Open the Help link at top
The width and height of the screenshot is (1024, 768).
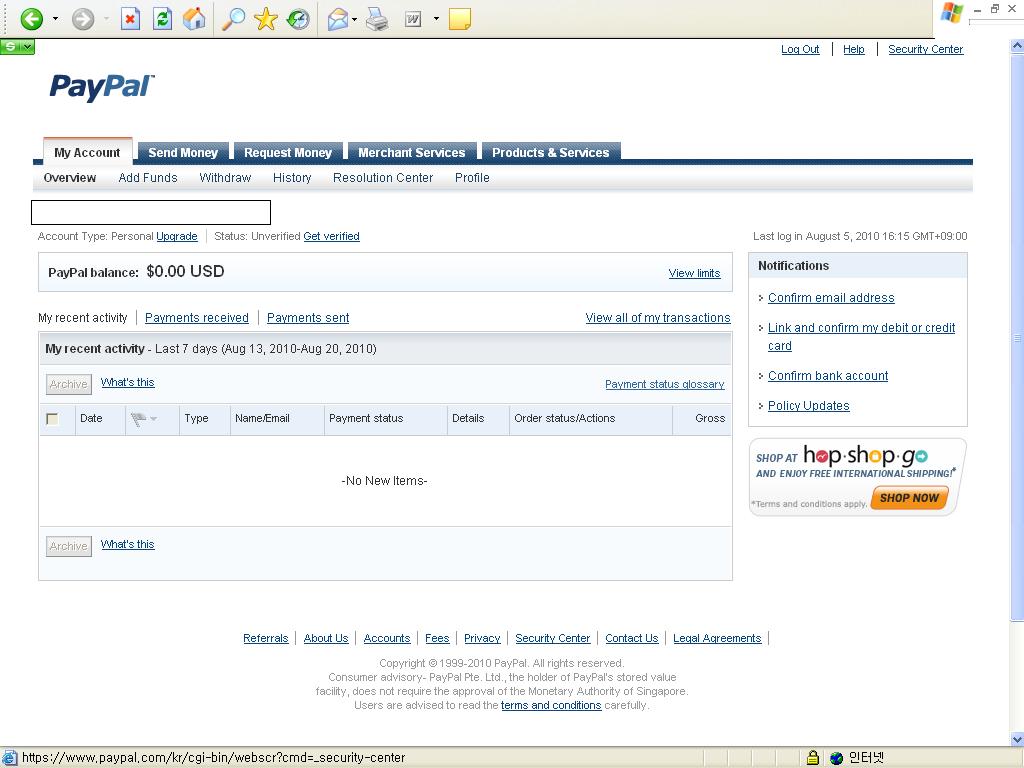(854, 49)
